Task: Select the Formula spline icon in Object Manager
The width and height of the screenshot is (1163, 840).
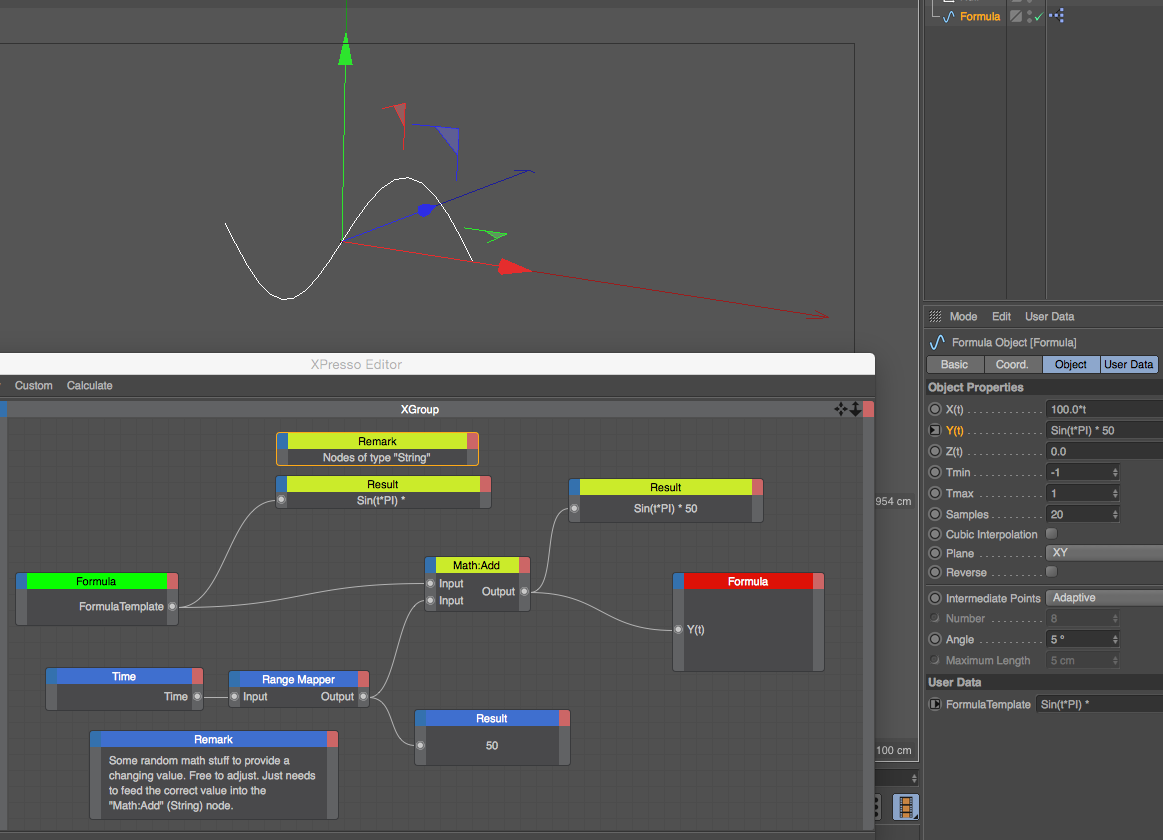Action: pyautogui.click(x=948, y=15)
